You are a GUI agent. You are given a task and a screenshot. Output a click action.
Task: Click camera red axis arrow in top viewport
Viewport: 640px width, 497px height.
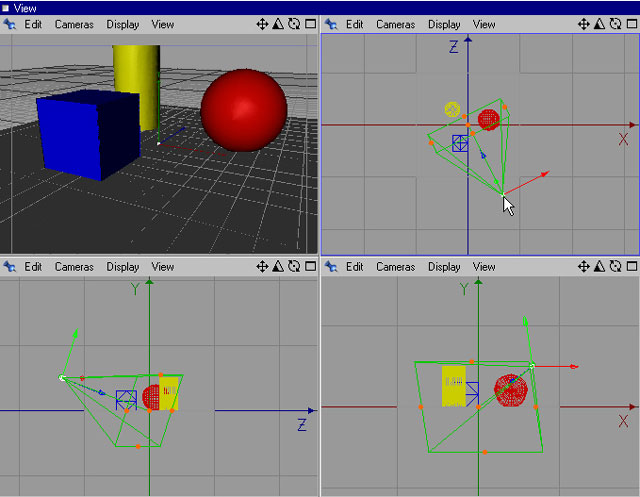click(545, 174)
